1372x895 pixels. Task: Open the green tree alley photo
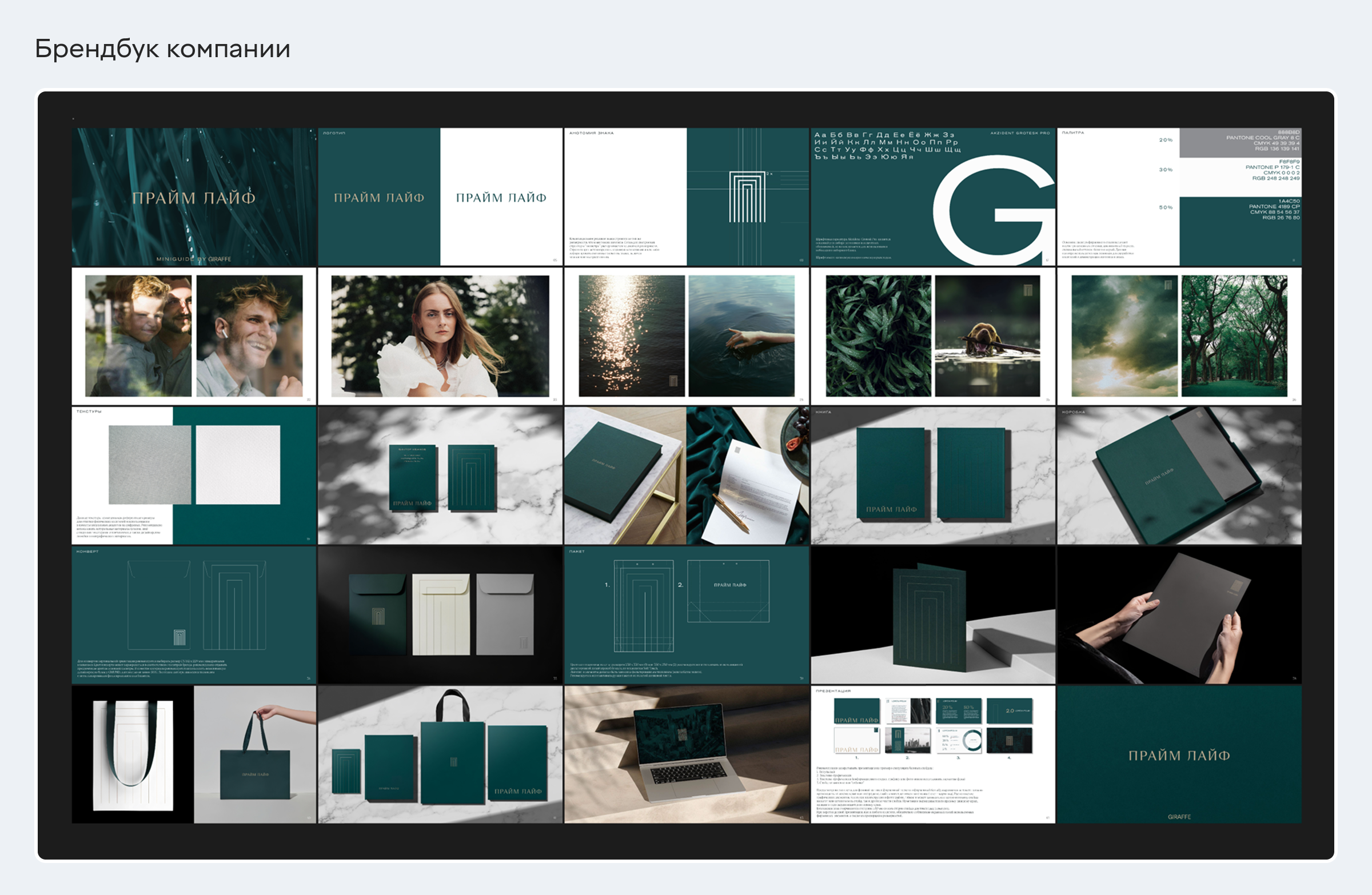click(1234, 336)
